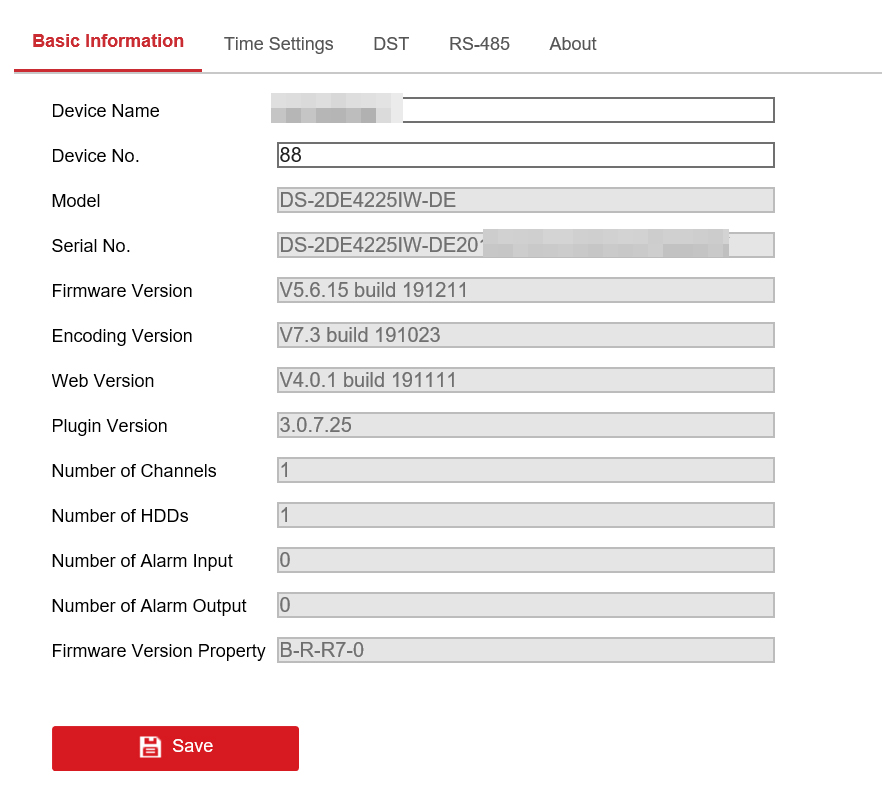Click the Number of HDDs field

(x=525, y=515)
